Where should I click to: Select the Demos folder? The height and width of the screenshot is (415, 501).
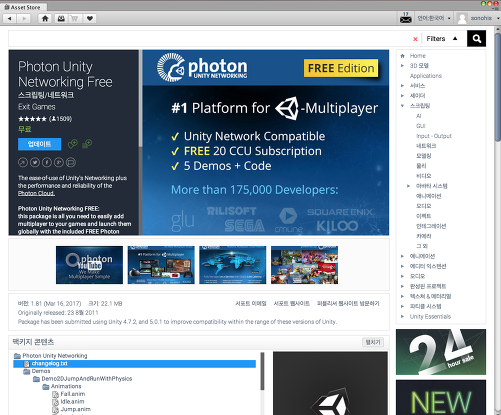41,371
